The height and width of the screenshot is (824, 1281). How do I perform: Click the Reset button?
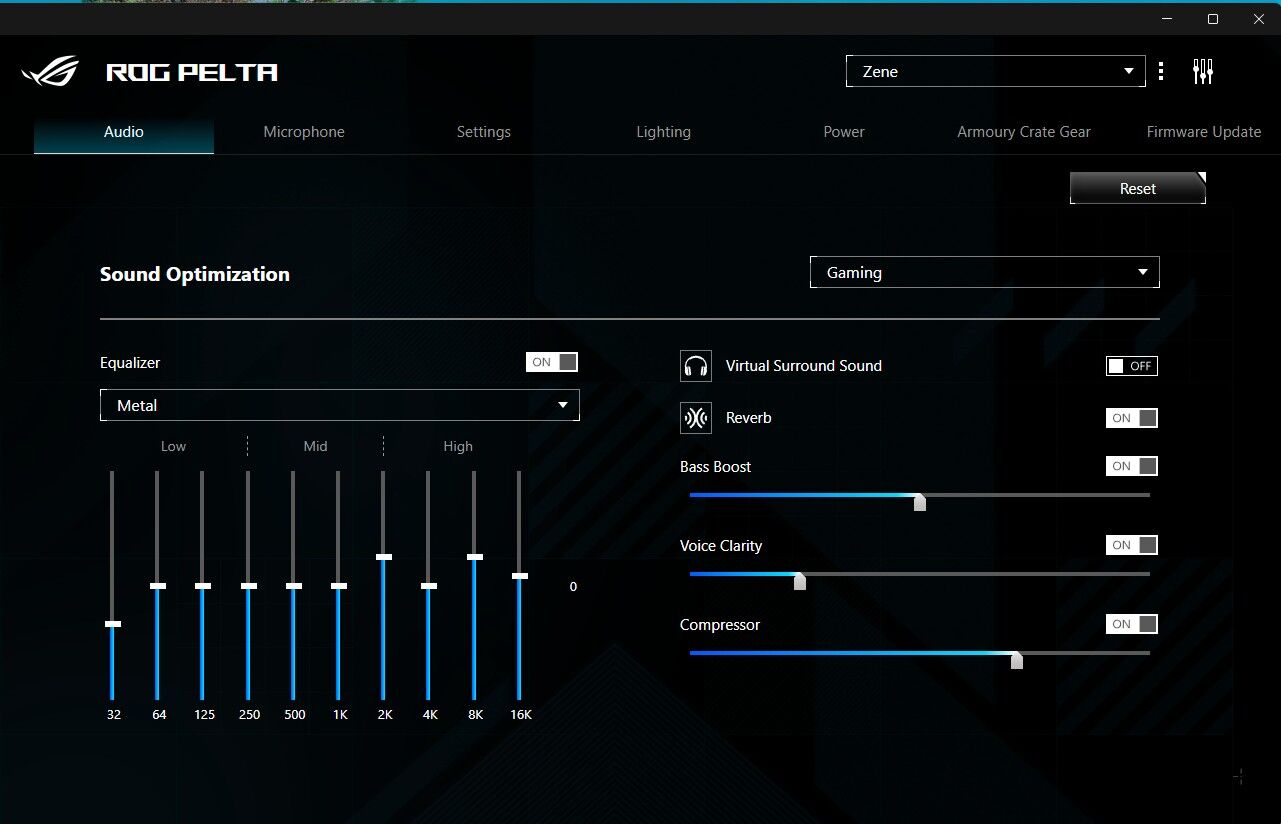1138,188
